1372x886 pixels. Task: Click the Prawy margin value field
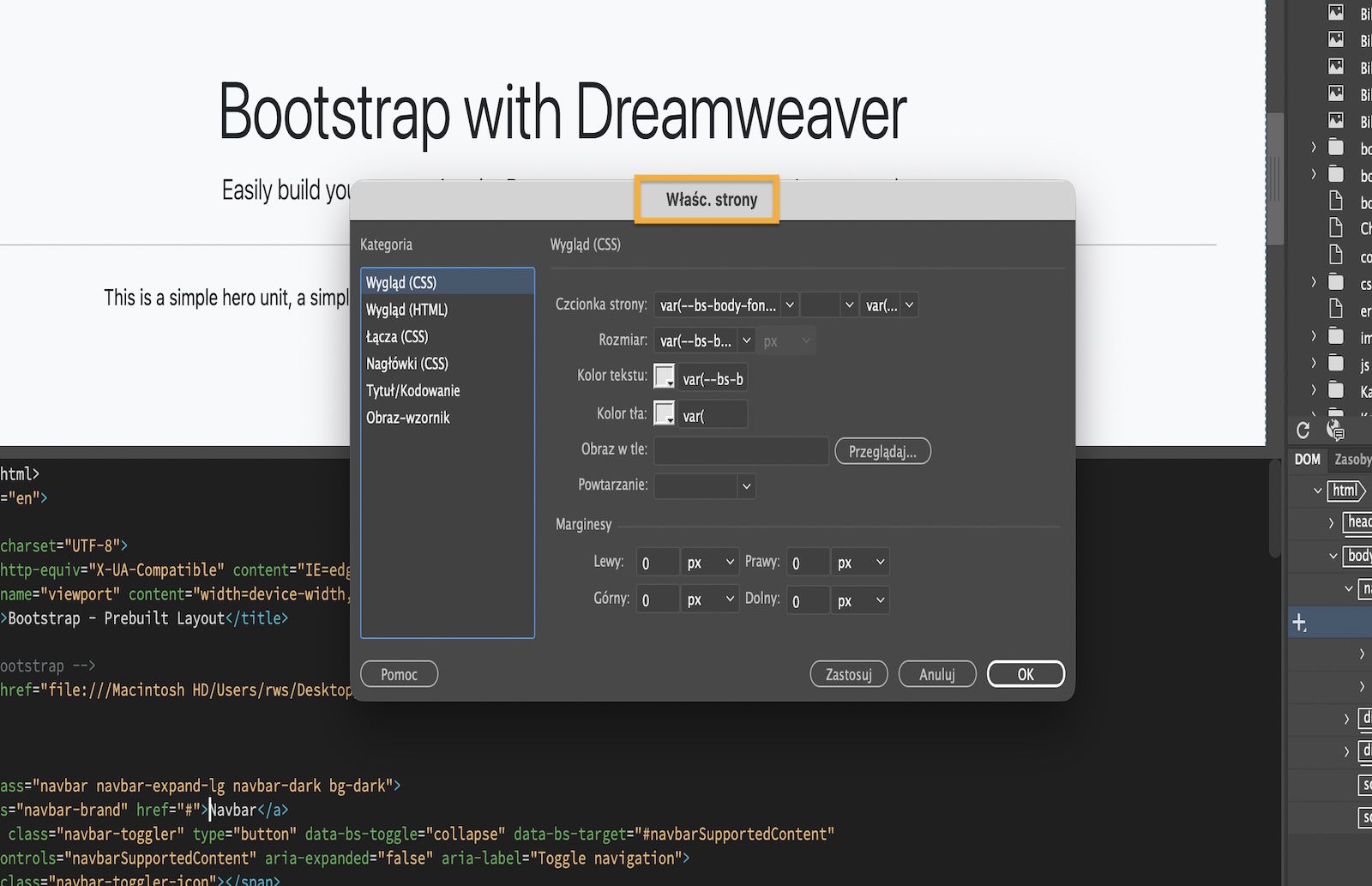click(808, 563)
